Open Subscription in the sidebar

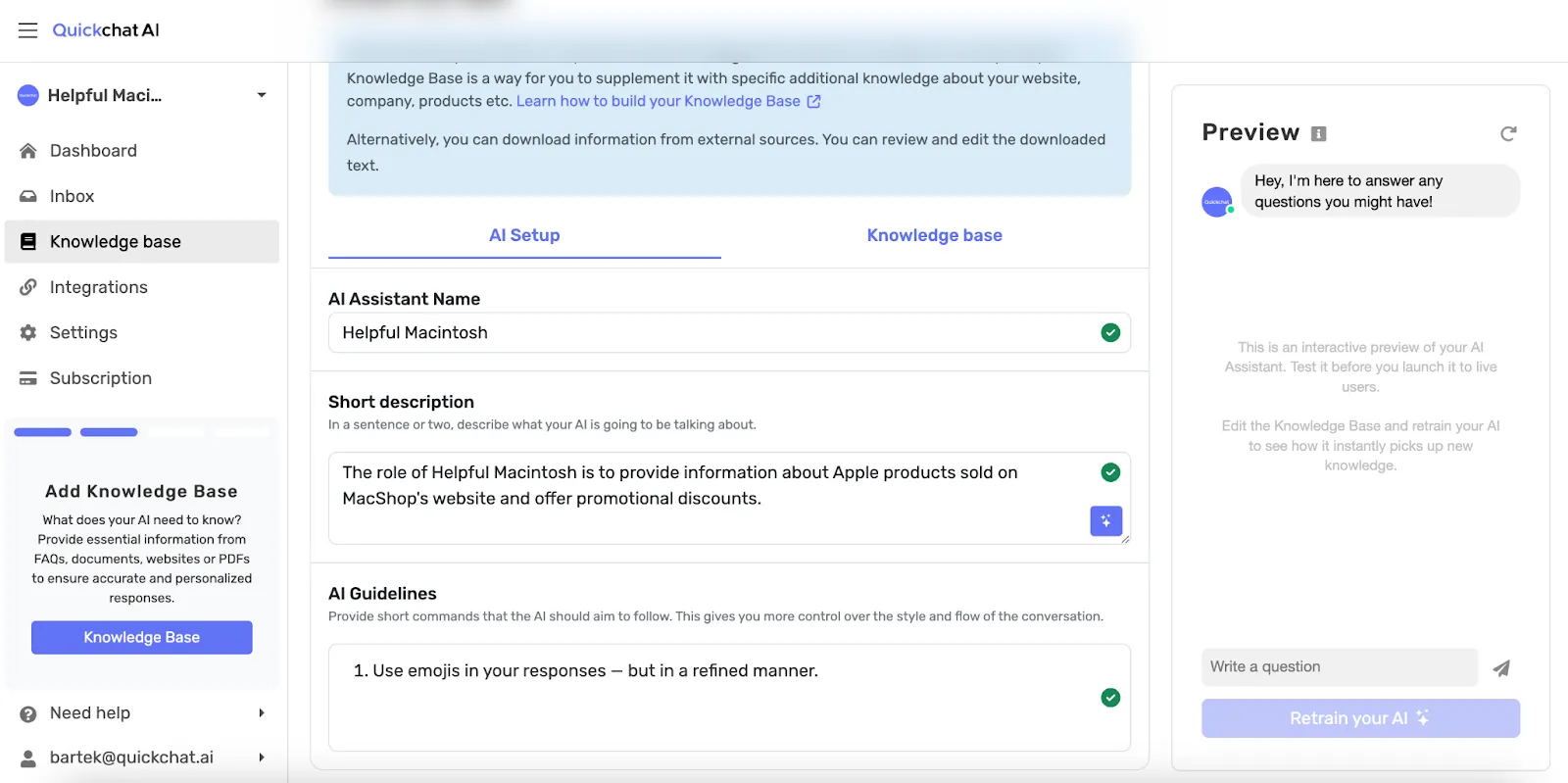(142, 378)
